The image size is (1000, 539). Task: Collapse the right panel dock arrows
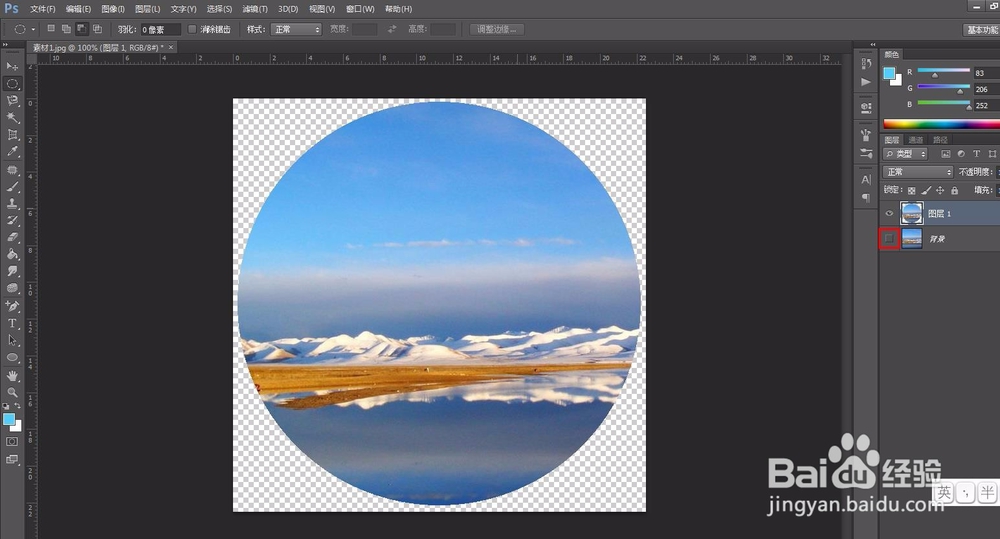(872, 45)
